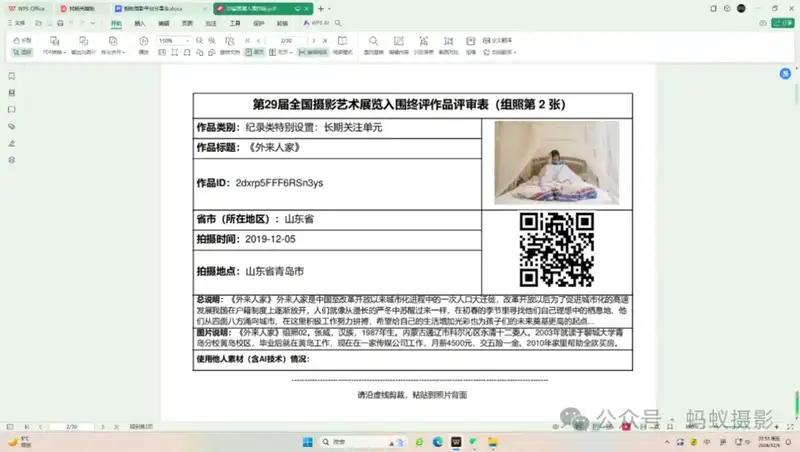
Task: Jump to the first page in toolbar
Action: click(247, 40)
